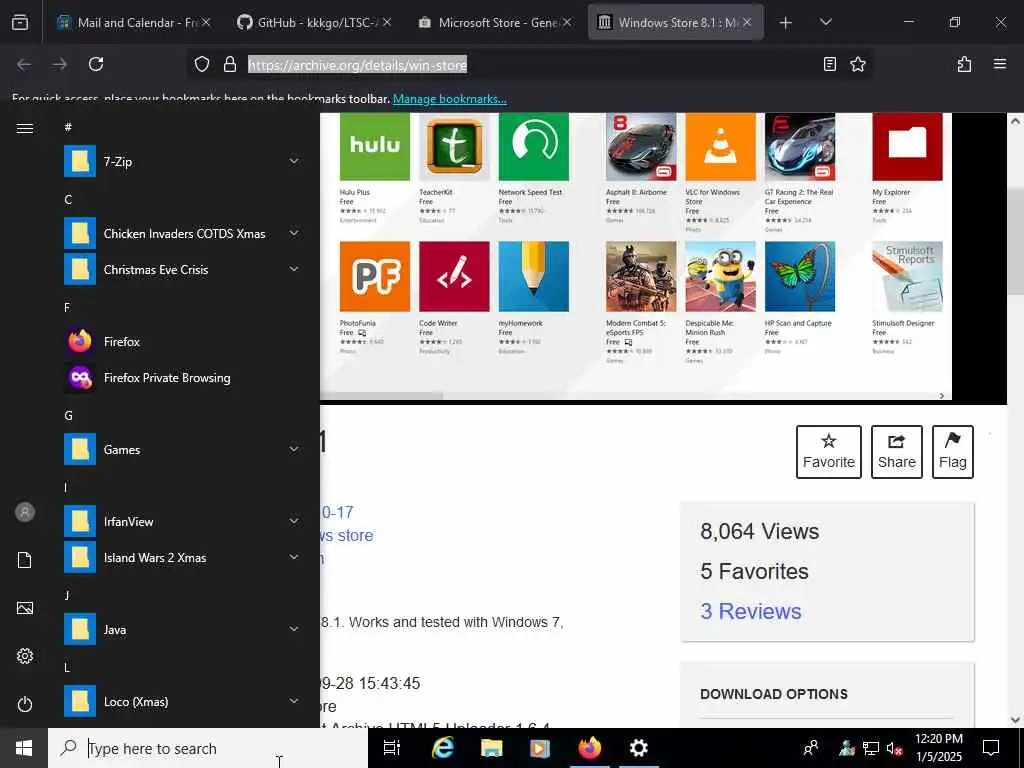
Task: Open Manage bookmarks link
Action: [449, 99]
